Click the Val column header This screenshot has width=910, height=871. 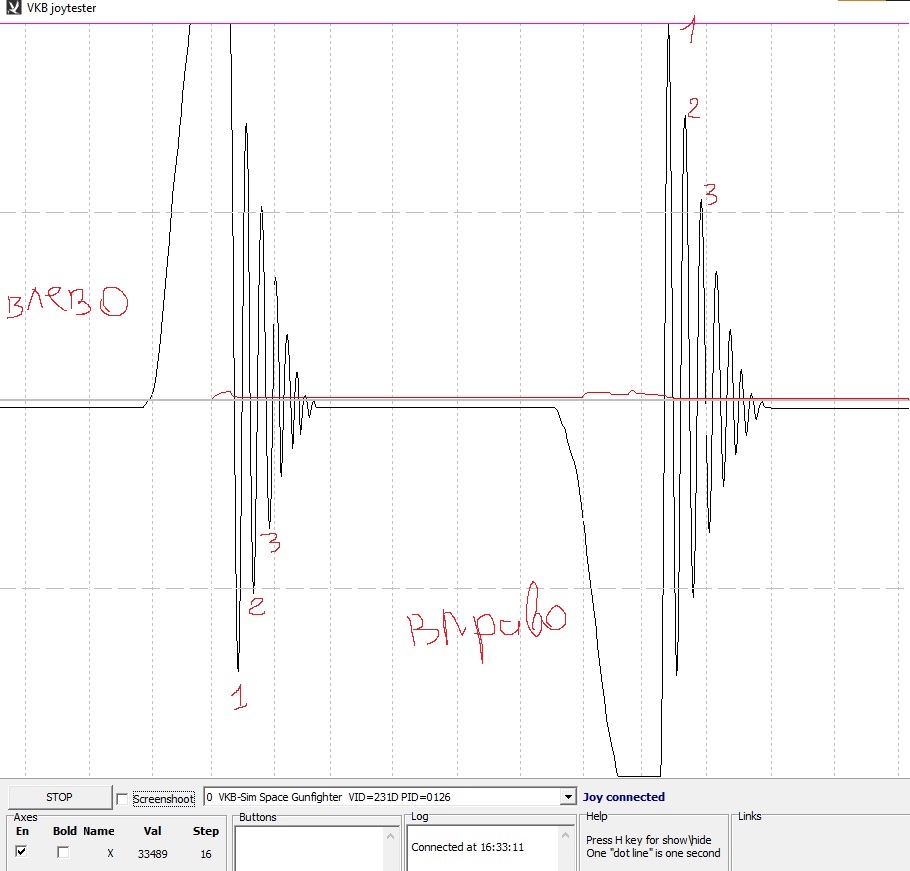pos(153,831)
